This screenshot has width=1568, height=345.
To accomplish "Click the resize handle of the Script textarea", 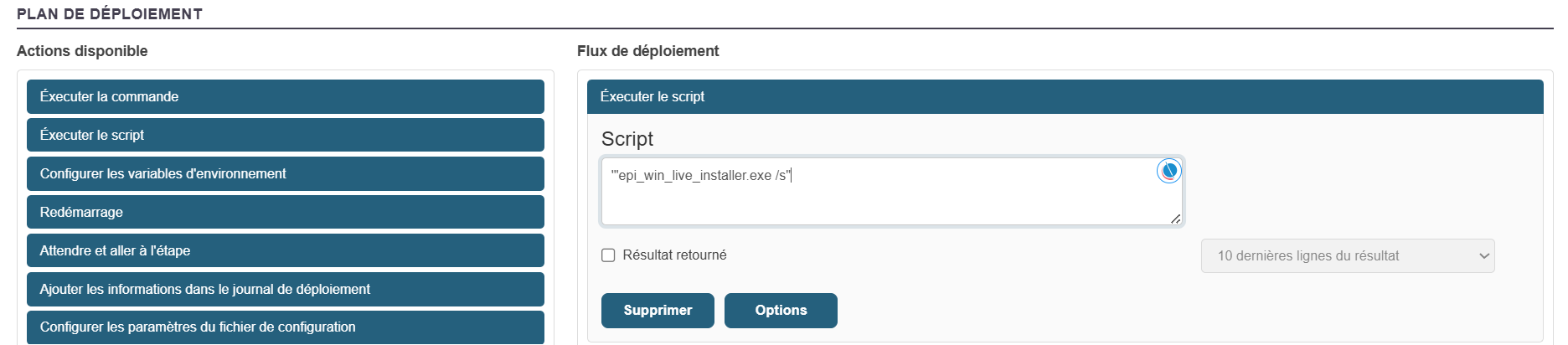I will (1175, 219).
